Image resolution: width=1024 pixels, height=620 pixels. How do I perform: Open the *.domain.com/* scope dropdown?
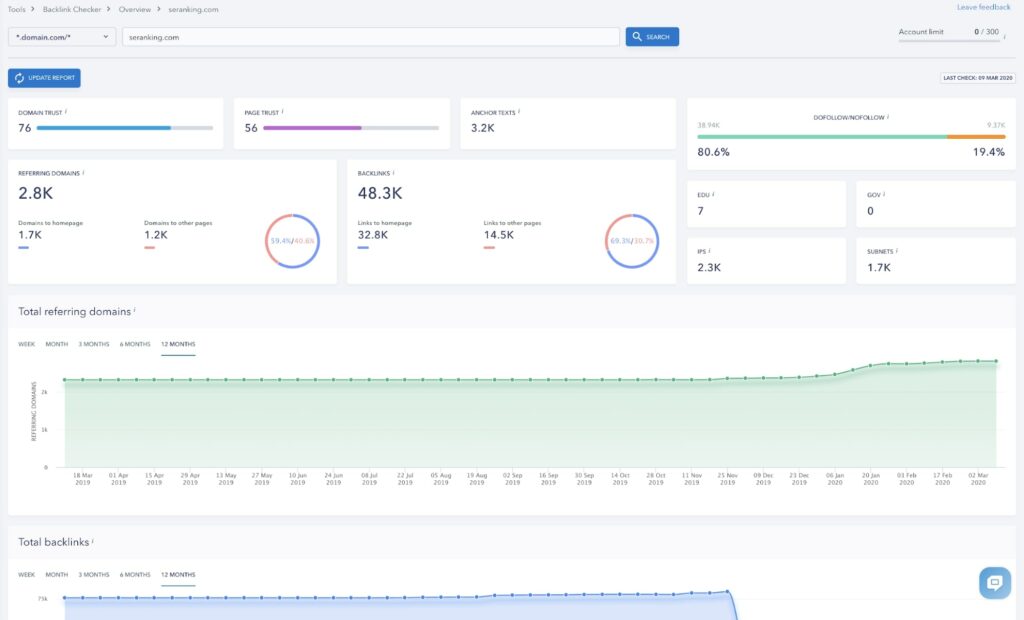tap(62, 37)
